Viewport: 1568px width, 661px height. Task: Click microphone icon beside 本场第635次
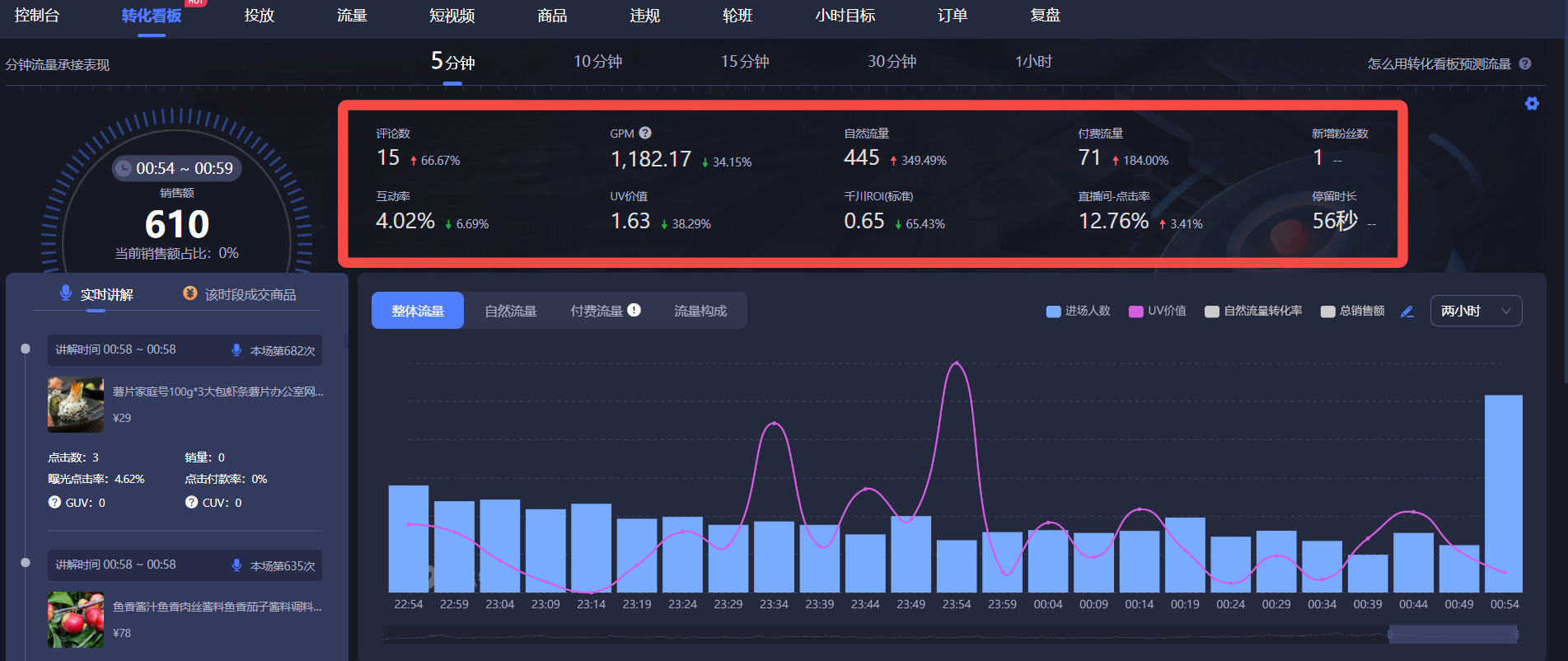[236, 565]
